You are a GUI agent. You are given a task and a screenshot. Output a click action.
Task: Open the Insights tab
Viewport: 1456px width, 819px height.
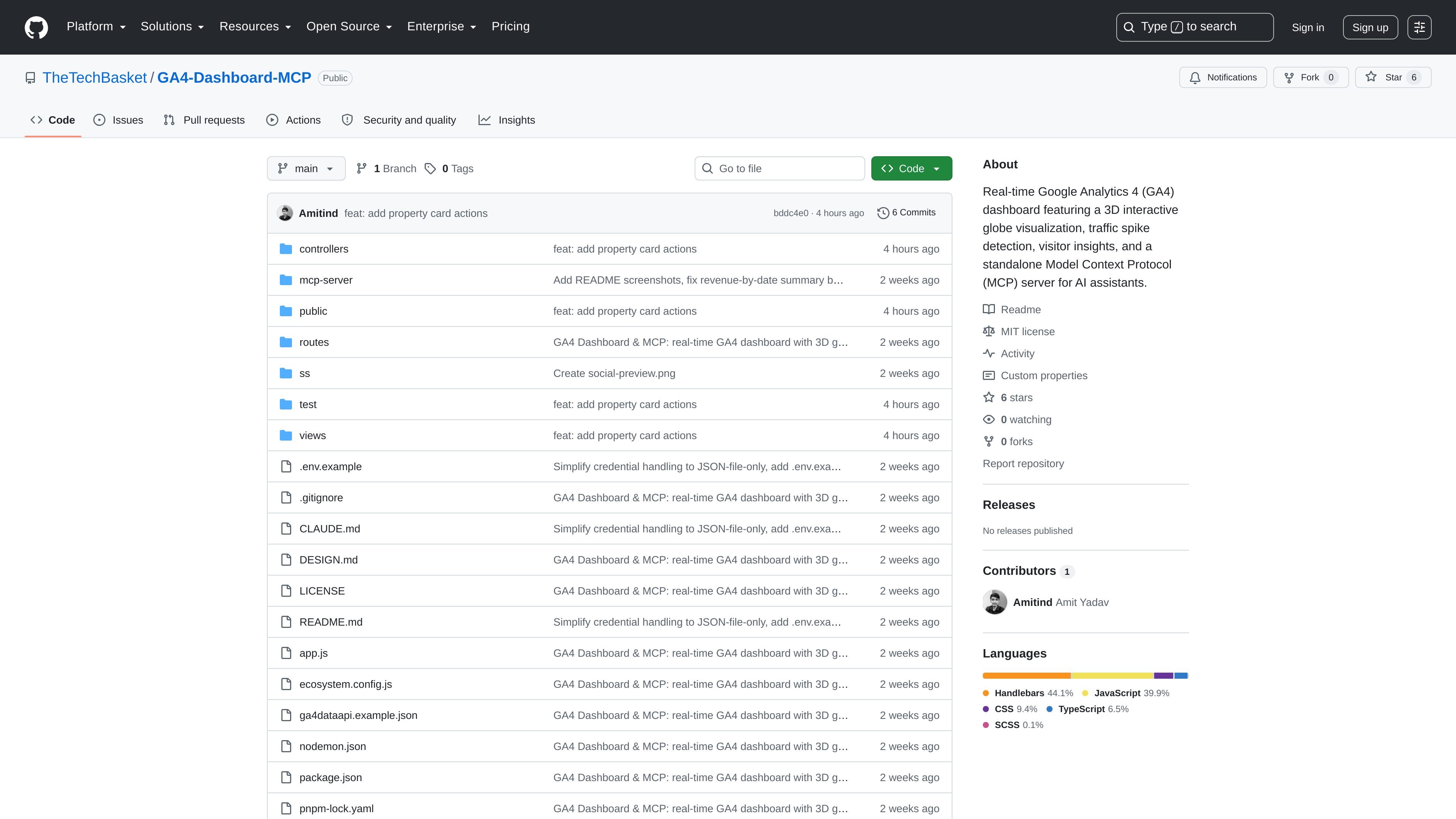507,120
